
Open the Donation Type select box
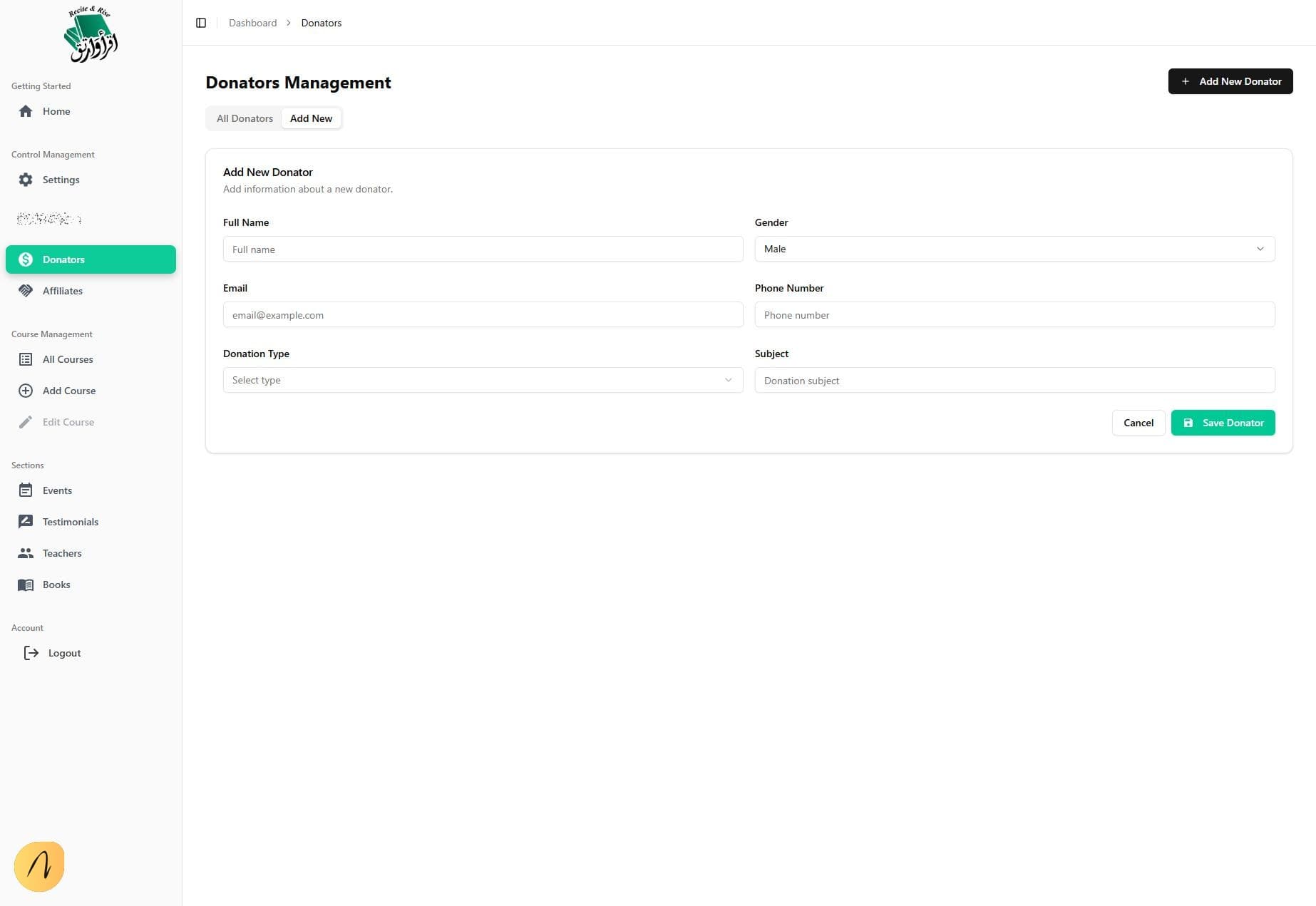coord(483,380)
